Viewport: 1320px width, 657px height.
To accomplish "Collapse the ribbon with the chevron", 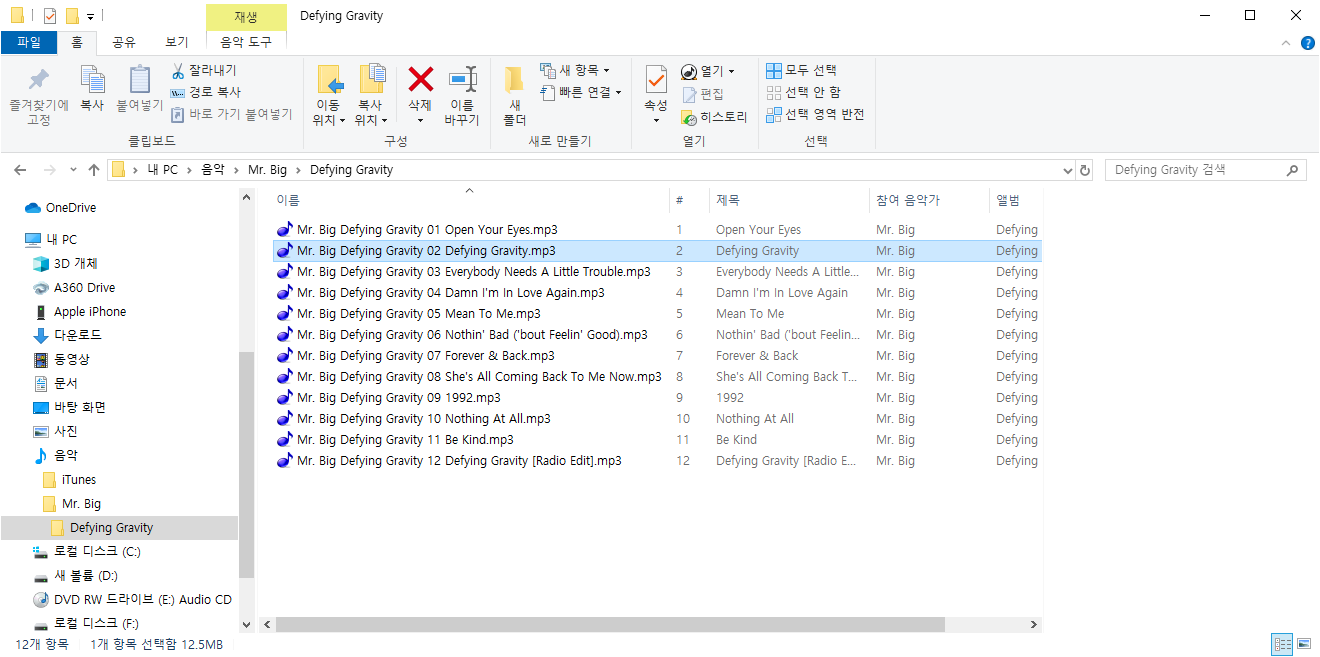I will [1286, 43].
